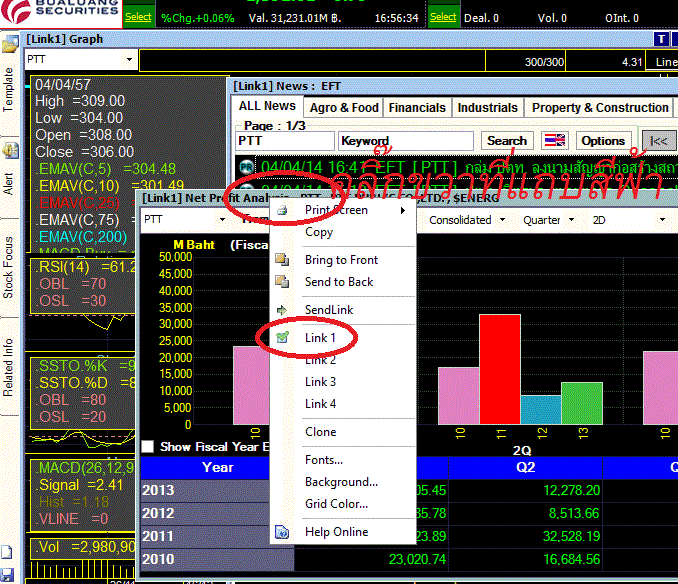678x584 pixels.
Task: Click the save disk icon at bottom left
Action: click(x=7, y=574)
